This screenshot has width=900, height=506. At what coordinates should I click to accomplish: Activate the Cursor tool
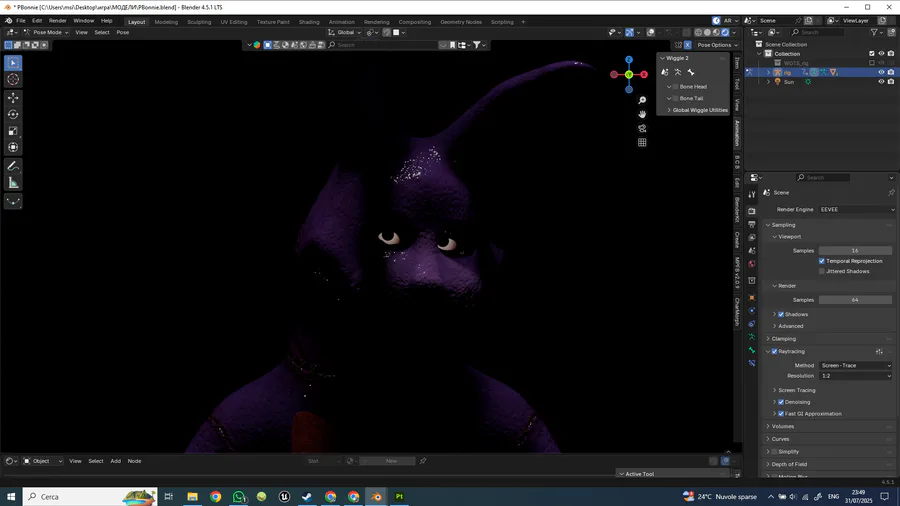coord(13,80)
